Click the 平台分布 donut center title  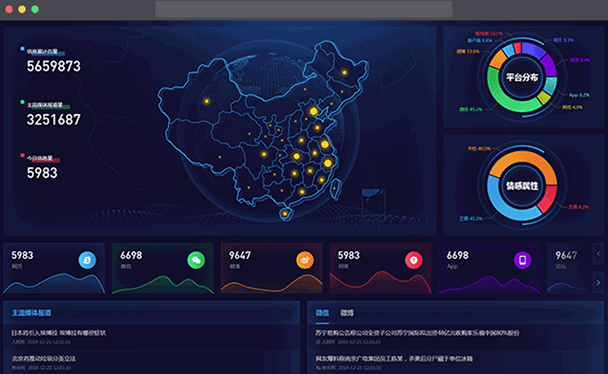point(522,77)
